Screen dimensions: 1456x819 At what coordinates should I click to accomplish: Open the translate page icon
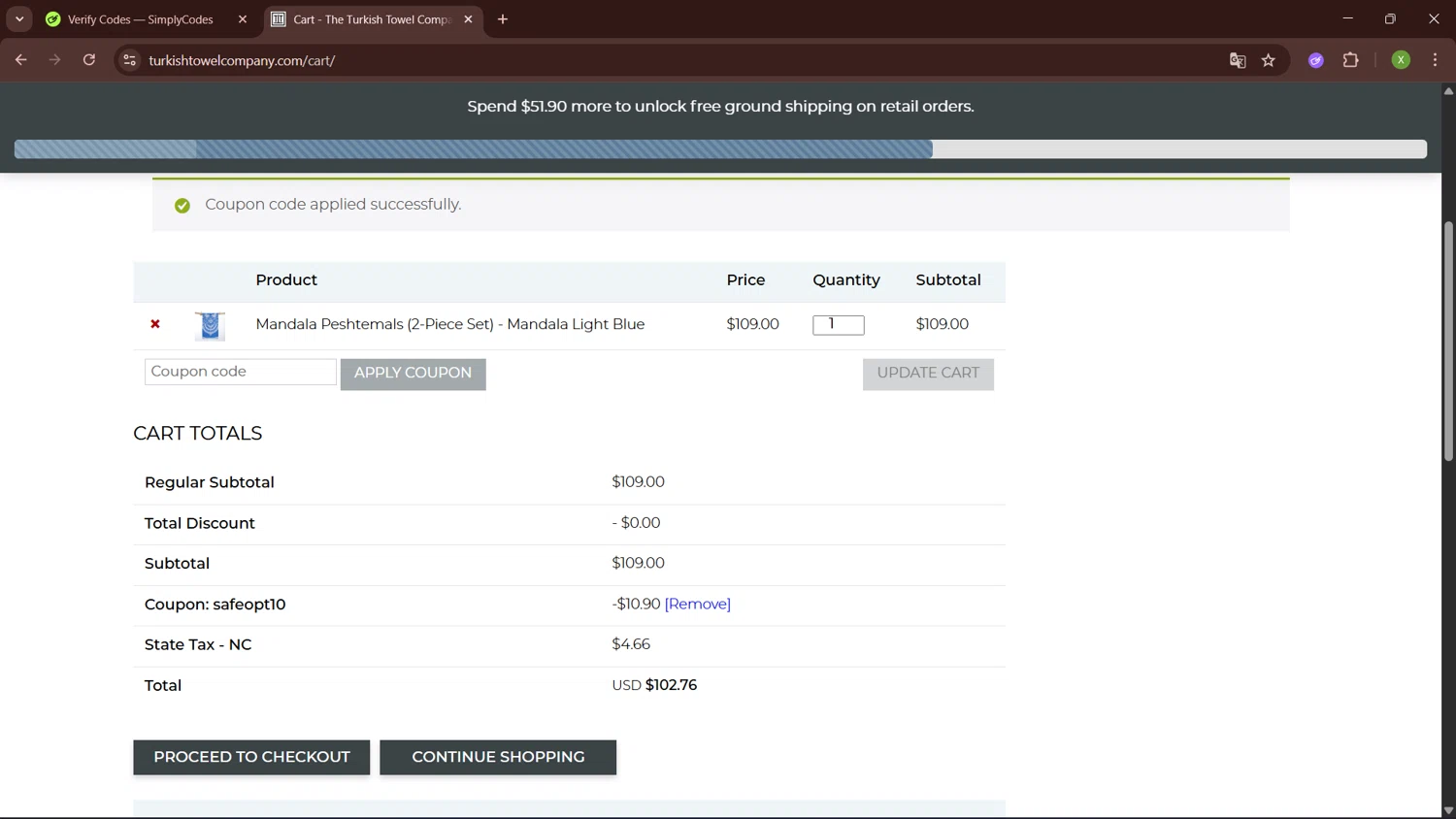click(1238, 60)
